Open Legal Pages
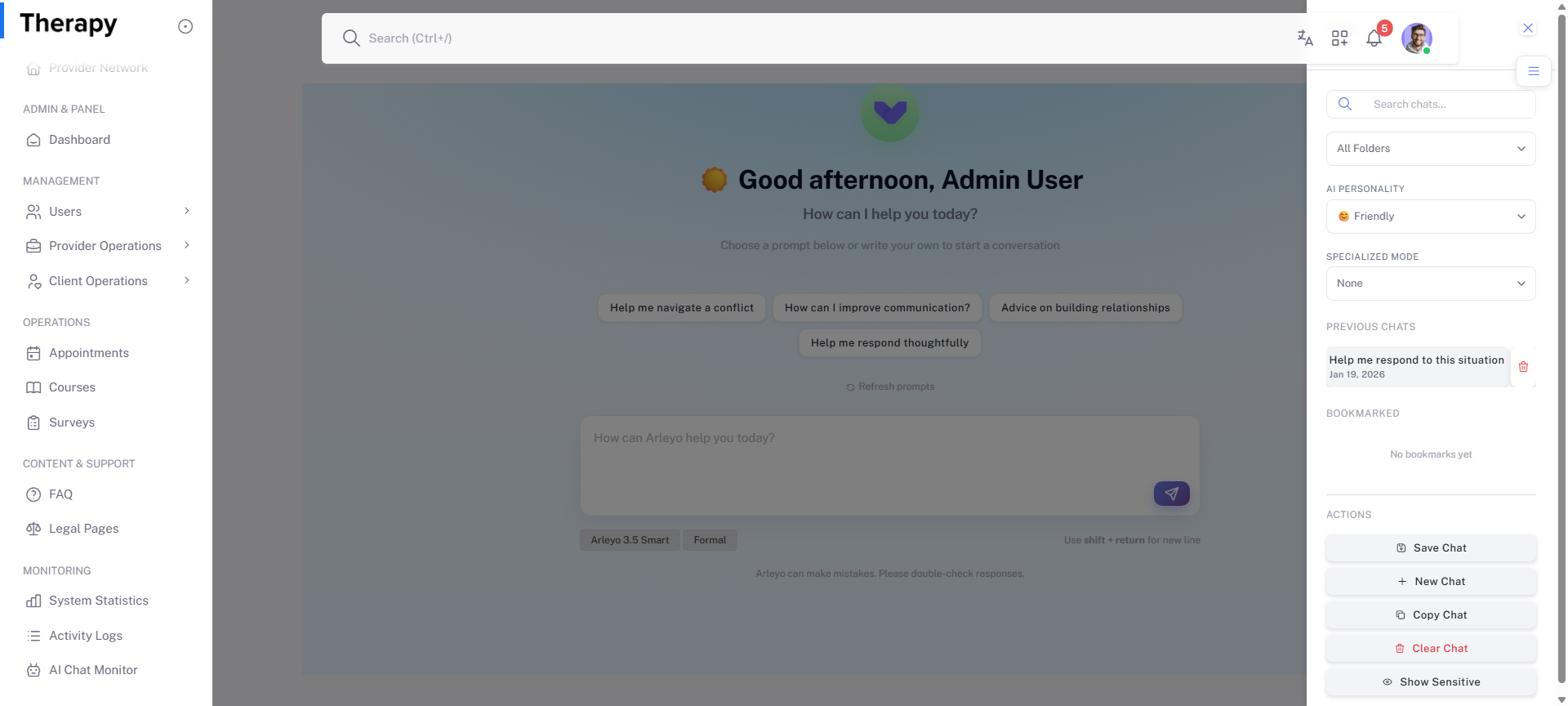 [106, 529]
